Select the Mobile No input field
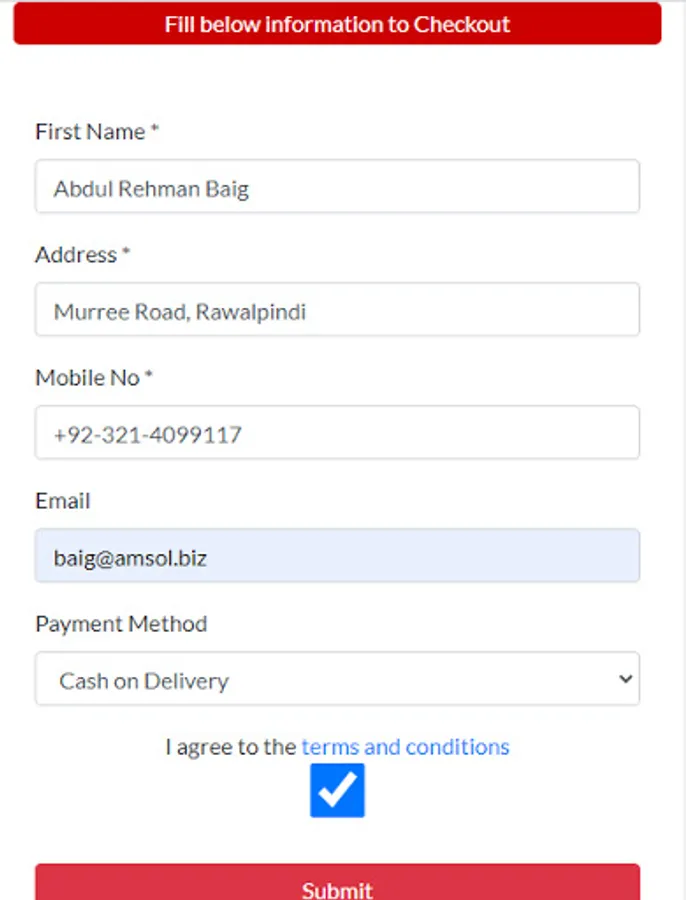The width and height of the screenshot is (686, 900). (x=337, y=433)
